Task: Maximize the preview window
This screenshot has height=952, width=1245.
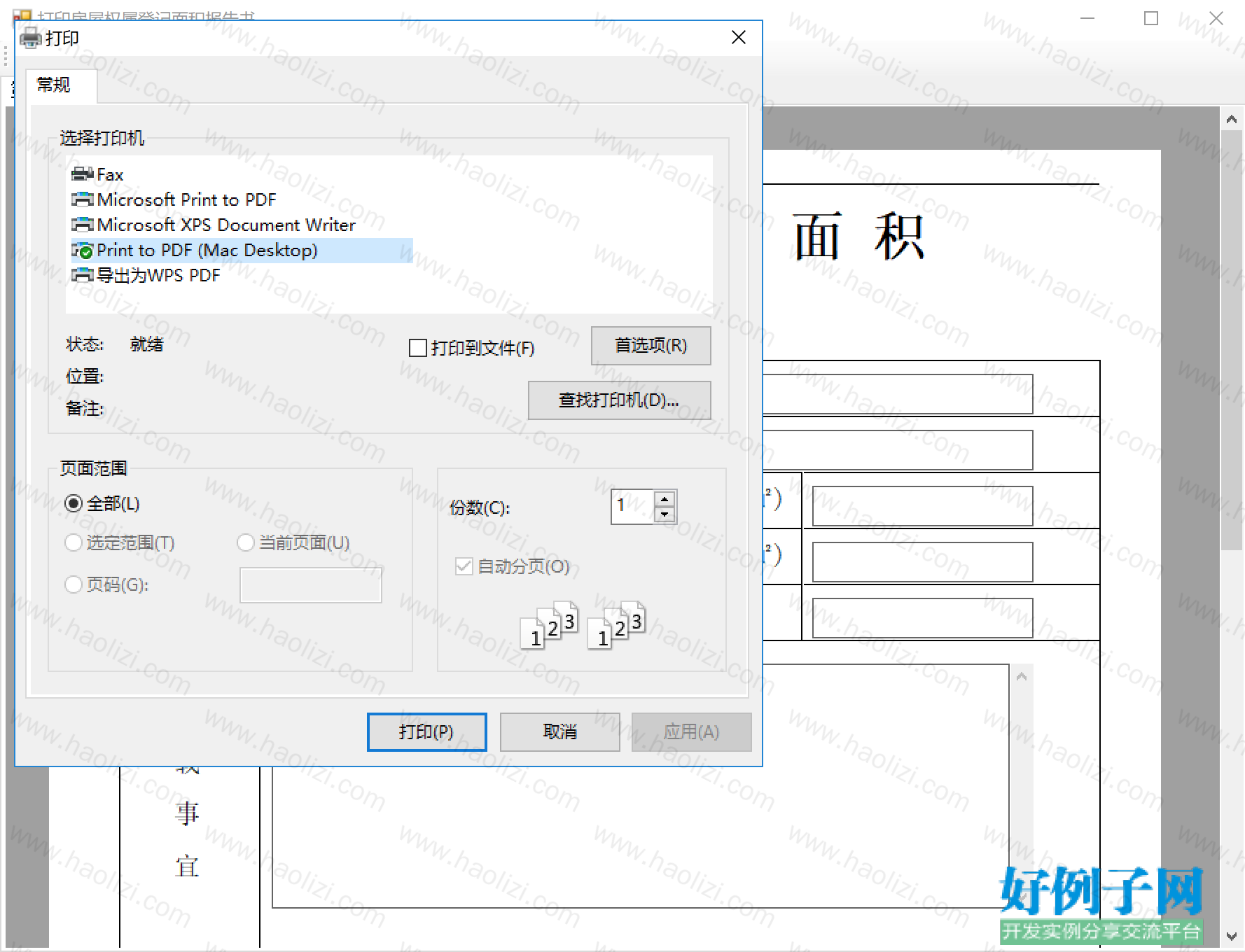Action: tap(1151, 19)
